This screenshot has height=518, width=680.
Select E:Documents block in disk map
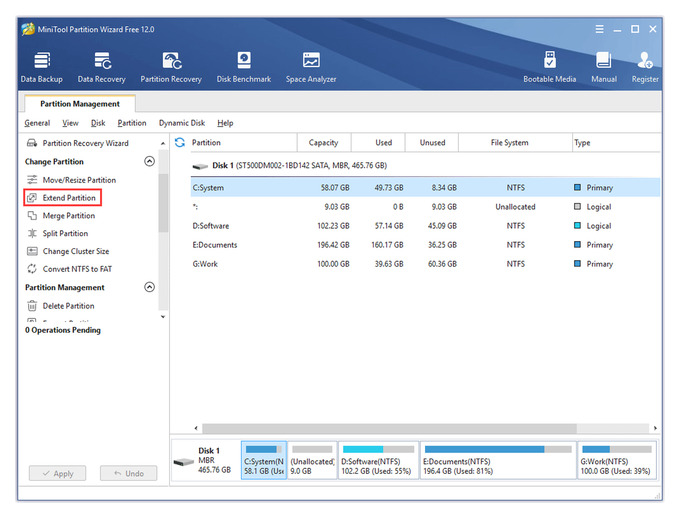tap(498, 460)
